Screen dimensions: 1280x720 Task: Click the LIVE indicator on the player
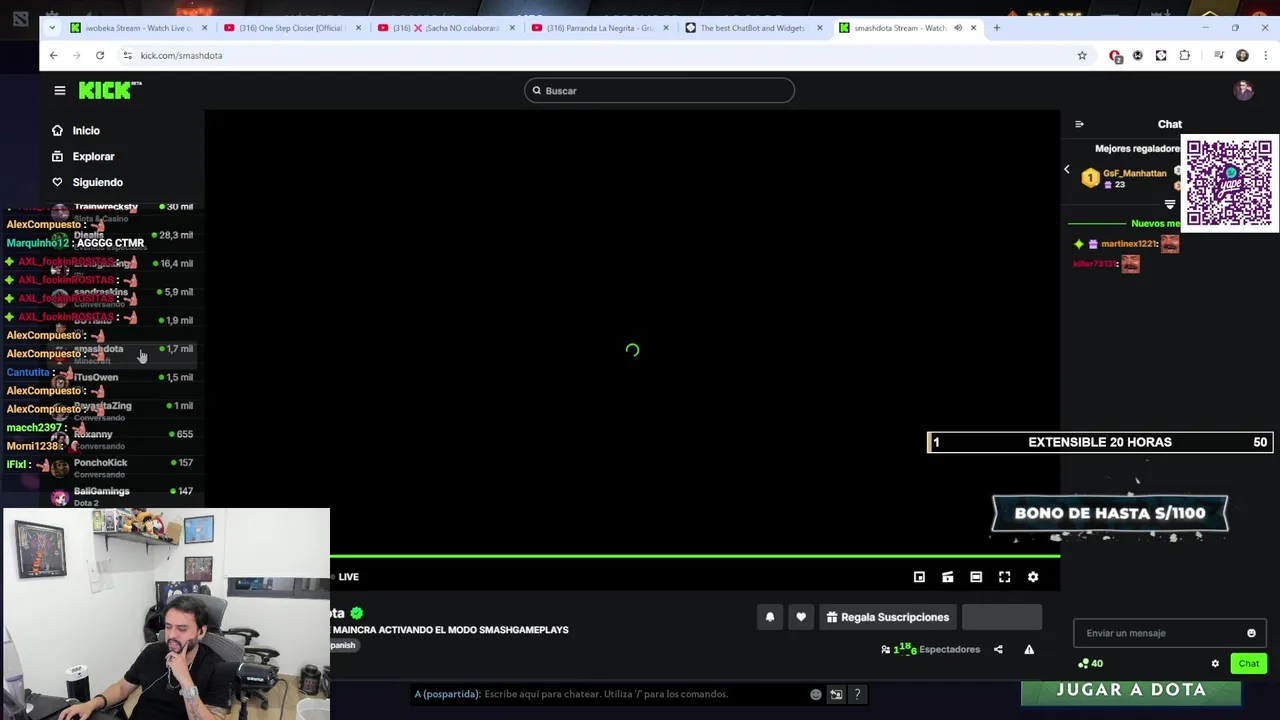click(348, 577)
